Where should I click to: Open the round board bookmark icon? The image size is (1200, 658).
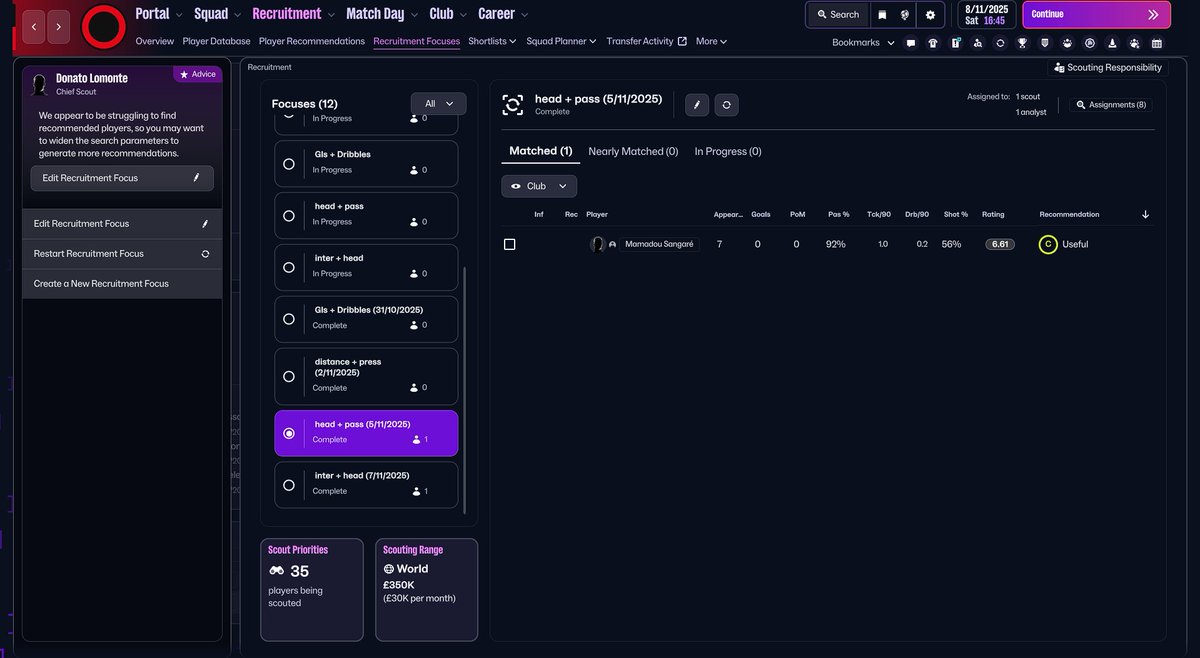tap(1090, 43)
